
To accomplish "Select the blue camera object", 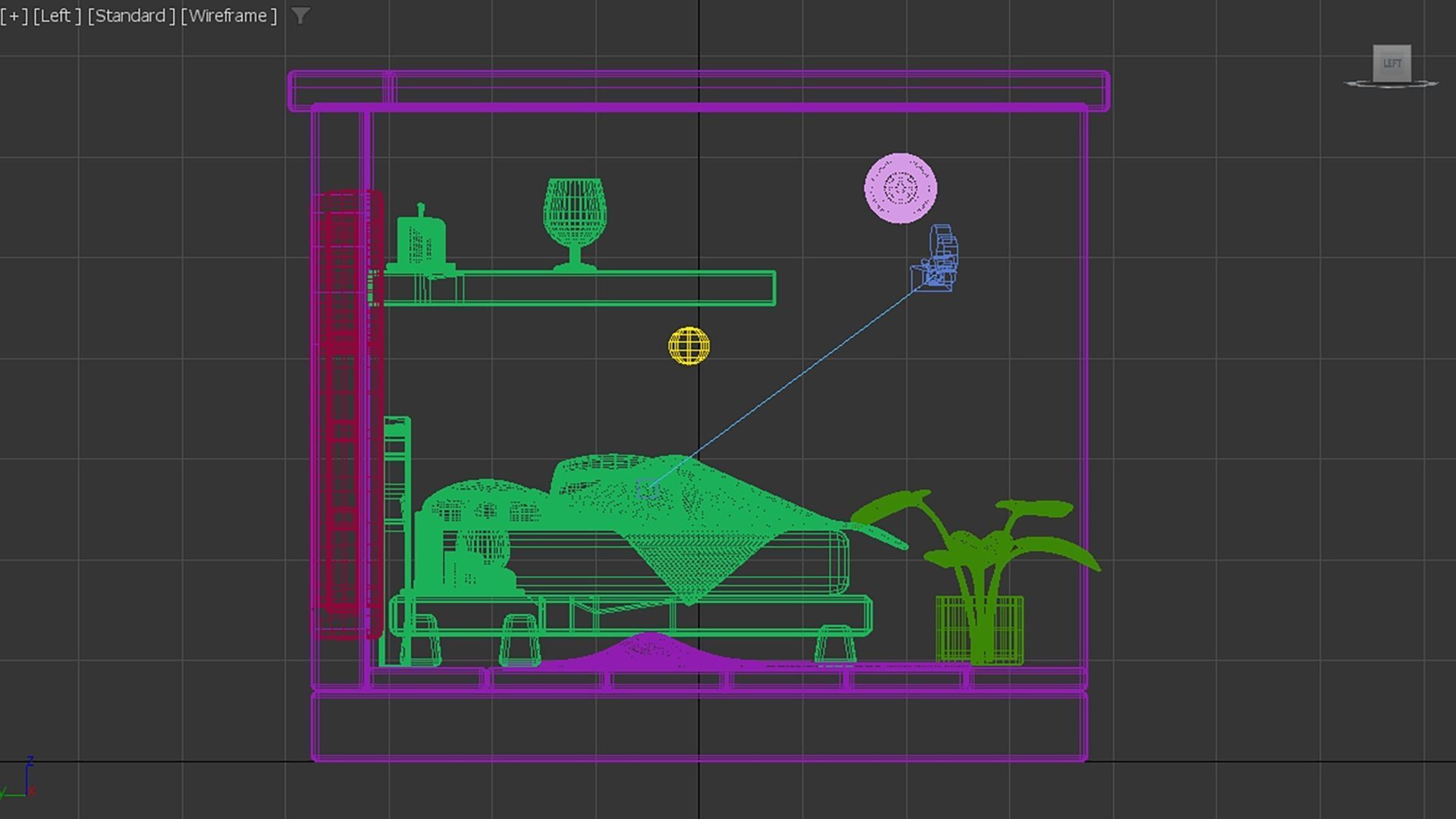I will (x=940, y=258).
